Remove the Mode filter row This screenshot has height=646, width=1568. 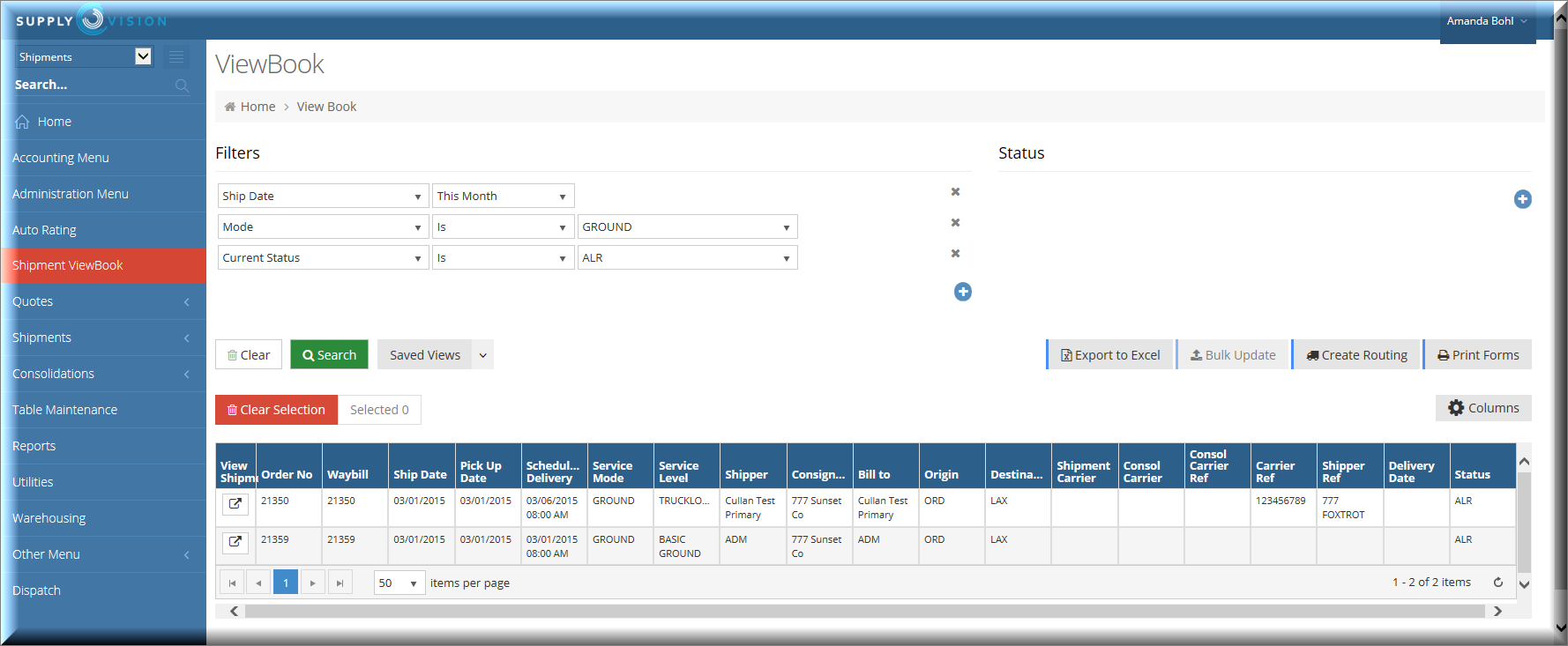pos(955,223)
